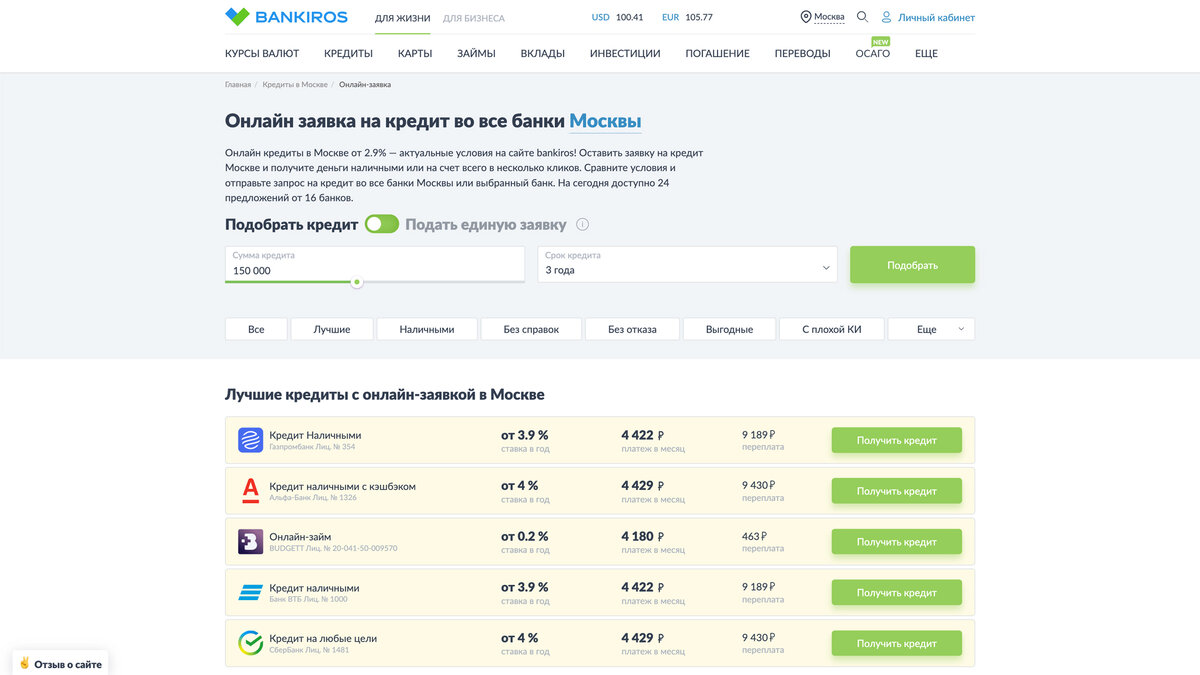Select the Без справок filter
The image size is (1200, 675).
point(531,329)
